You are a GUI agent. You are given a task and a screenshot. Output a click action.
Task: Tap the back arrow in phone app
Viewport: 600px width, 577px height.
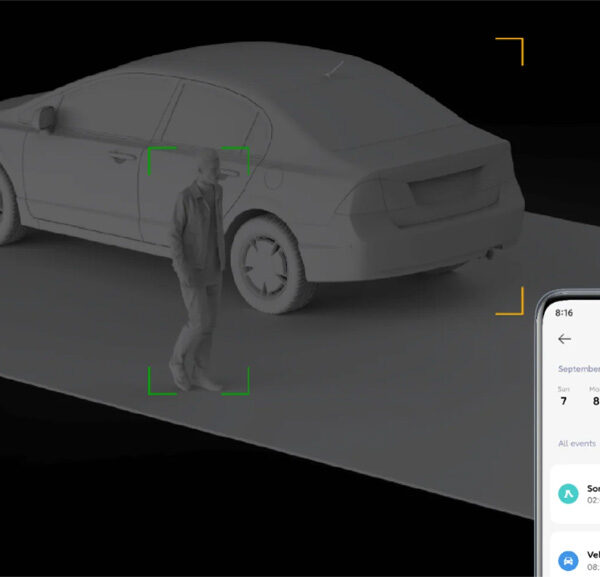pyautogui.click(x=565, y=339)
